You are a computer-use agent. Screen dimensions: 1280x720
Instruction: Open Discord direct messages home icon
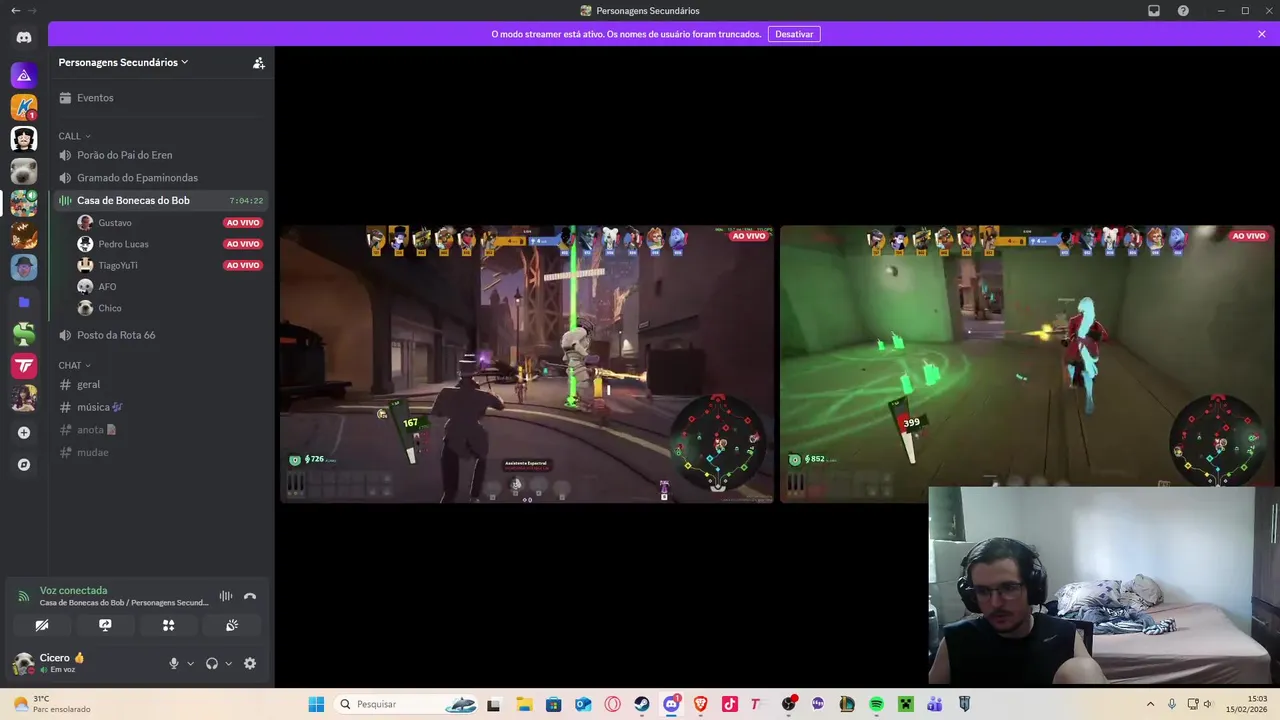point(24,37)
